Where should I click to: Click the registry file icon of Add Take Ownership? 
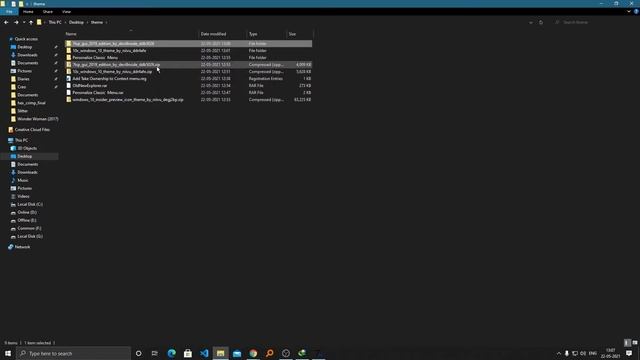[x=69, y=78]
